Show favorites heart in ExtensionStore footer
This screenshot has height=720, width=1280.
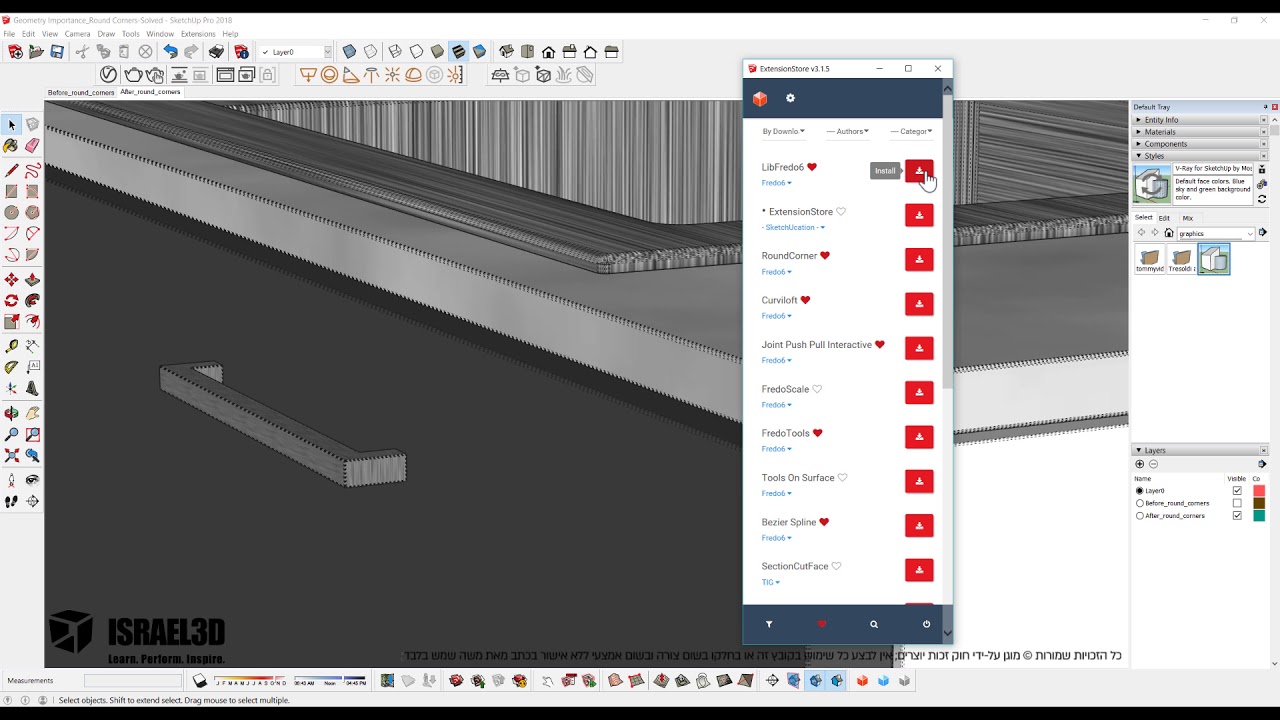pyautogui.click(x=822, y=624)
